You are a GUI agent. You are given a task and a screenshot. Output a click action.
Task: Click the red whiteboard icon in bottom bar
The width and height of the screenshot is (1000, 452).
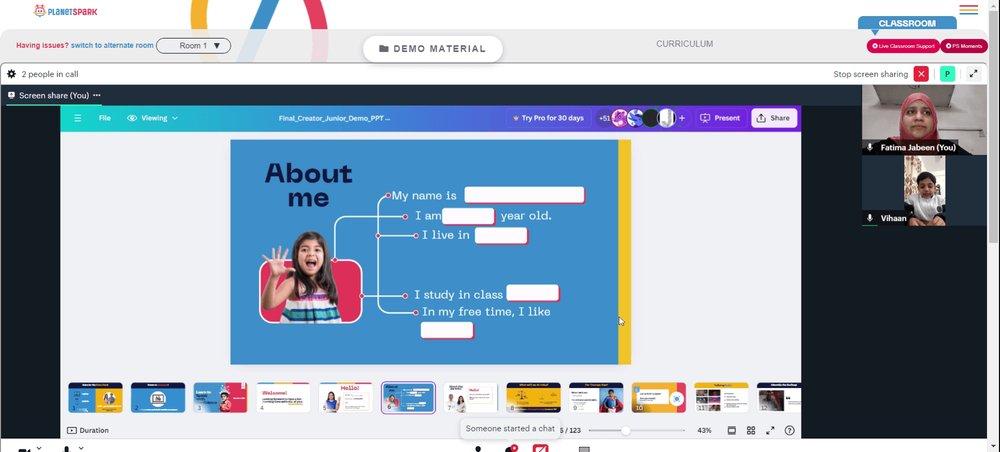[x=540, y=448]
